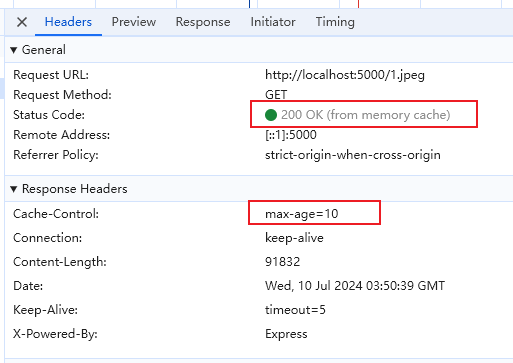Viewport: 513px width, 363px height.
Task: Click the GET request method value
Action: pos(276,95)
